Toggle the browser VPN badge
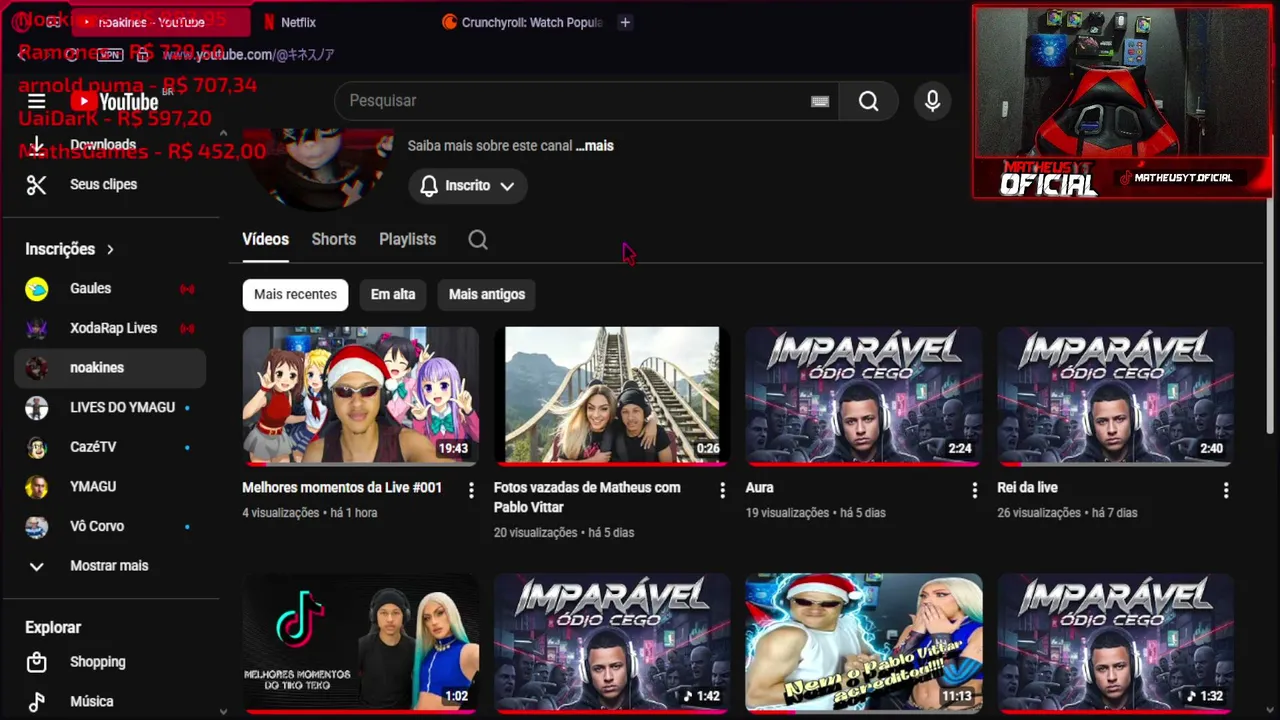Image resolution: width=1280 pixels, height=720 pixels. pos(111,55)
